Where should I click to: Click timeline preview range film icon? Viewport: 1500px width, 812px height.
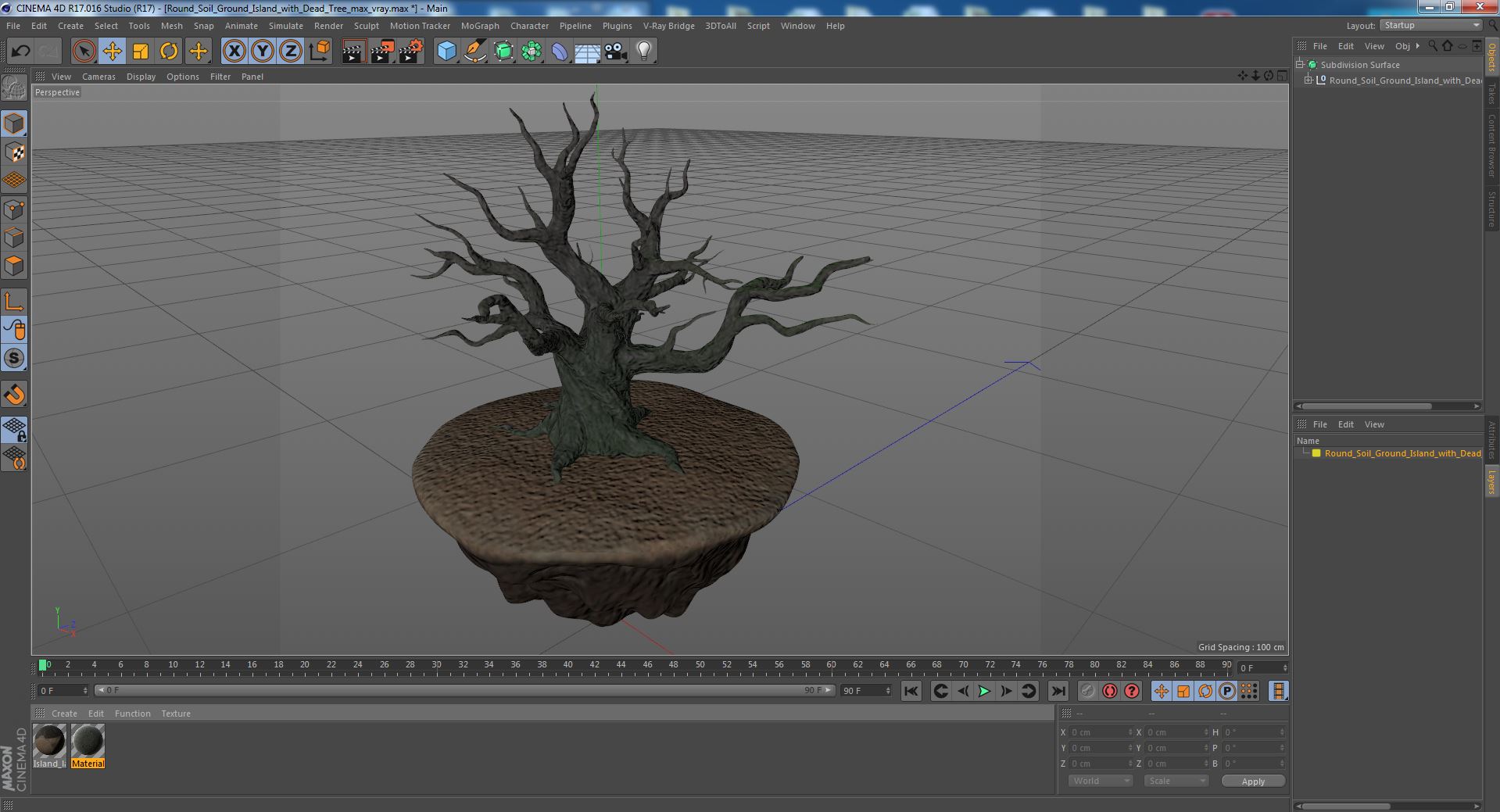pyautogui.click(x=1278, y=691)
